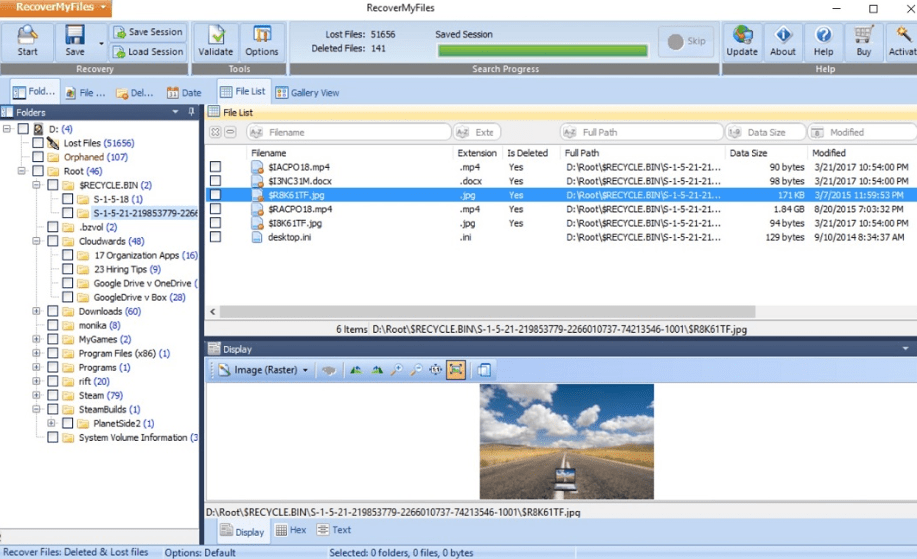The image size is (917, 559).
Task: Click the Full Path filter field
Action: point(642,132)
